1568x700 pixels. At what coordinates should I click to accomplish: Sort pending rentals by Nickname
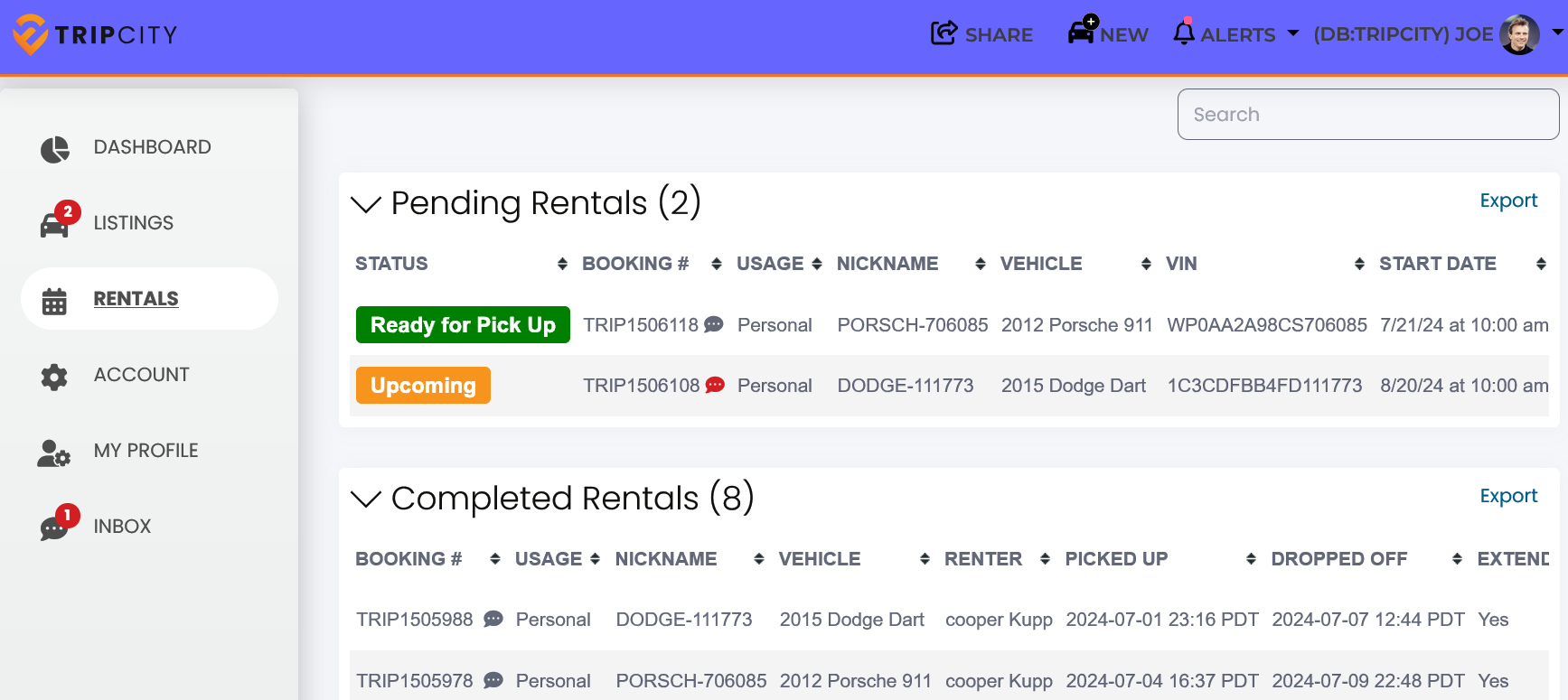[981, 264]
